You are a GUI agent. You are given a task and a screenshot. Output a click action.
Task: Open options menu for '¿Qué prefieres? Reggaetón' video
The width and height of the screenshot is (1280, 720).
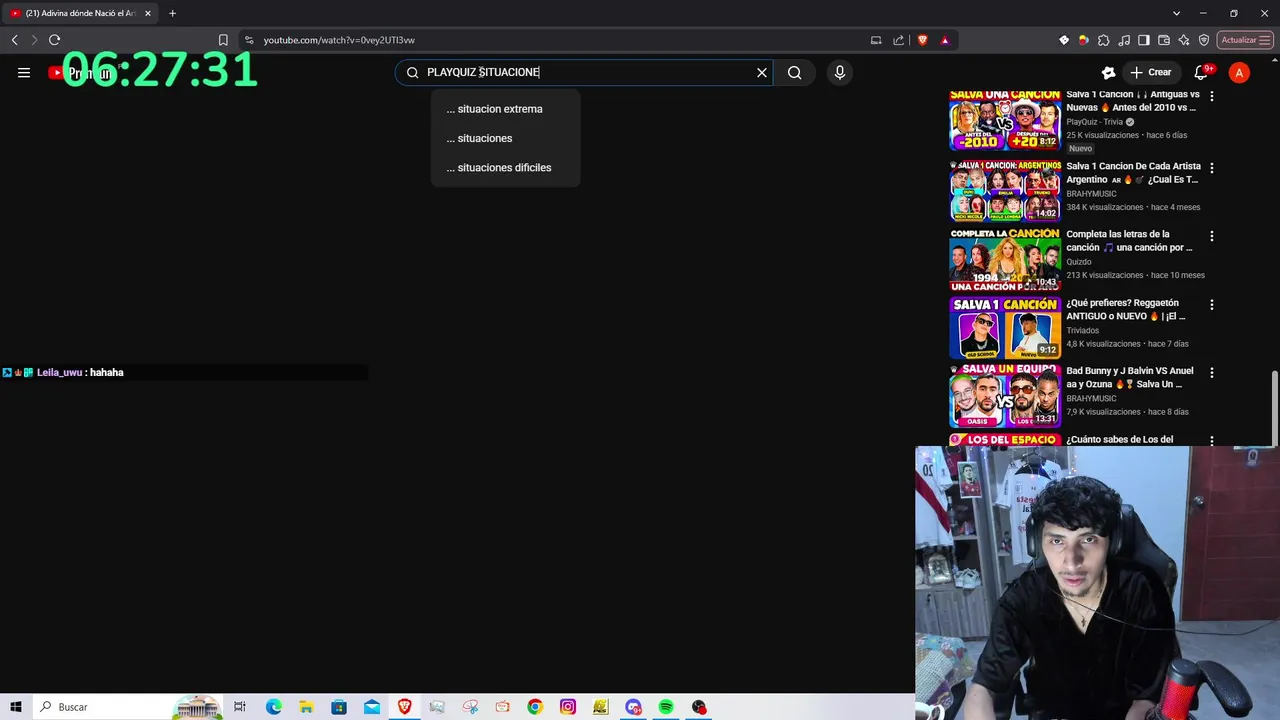coord(1212,305)
